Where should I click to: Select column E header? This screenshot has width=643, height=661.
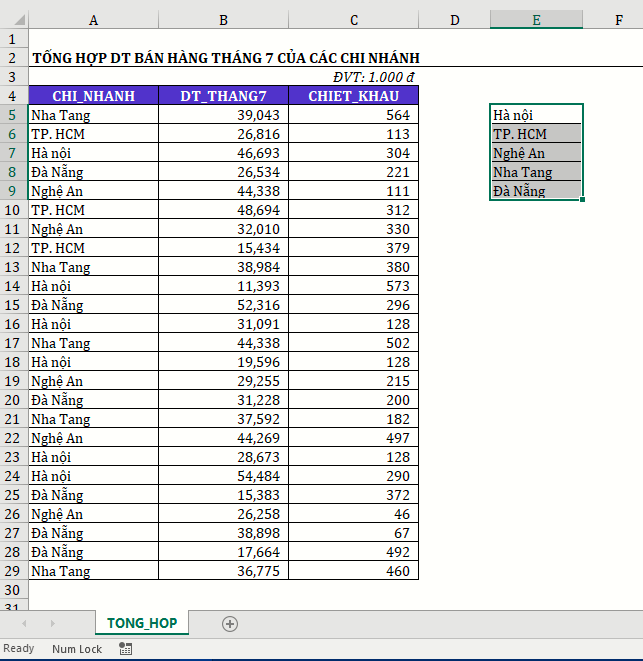pos(536,20)
